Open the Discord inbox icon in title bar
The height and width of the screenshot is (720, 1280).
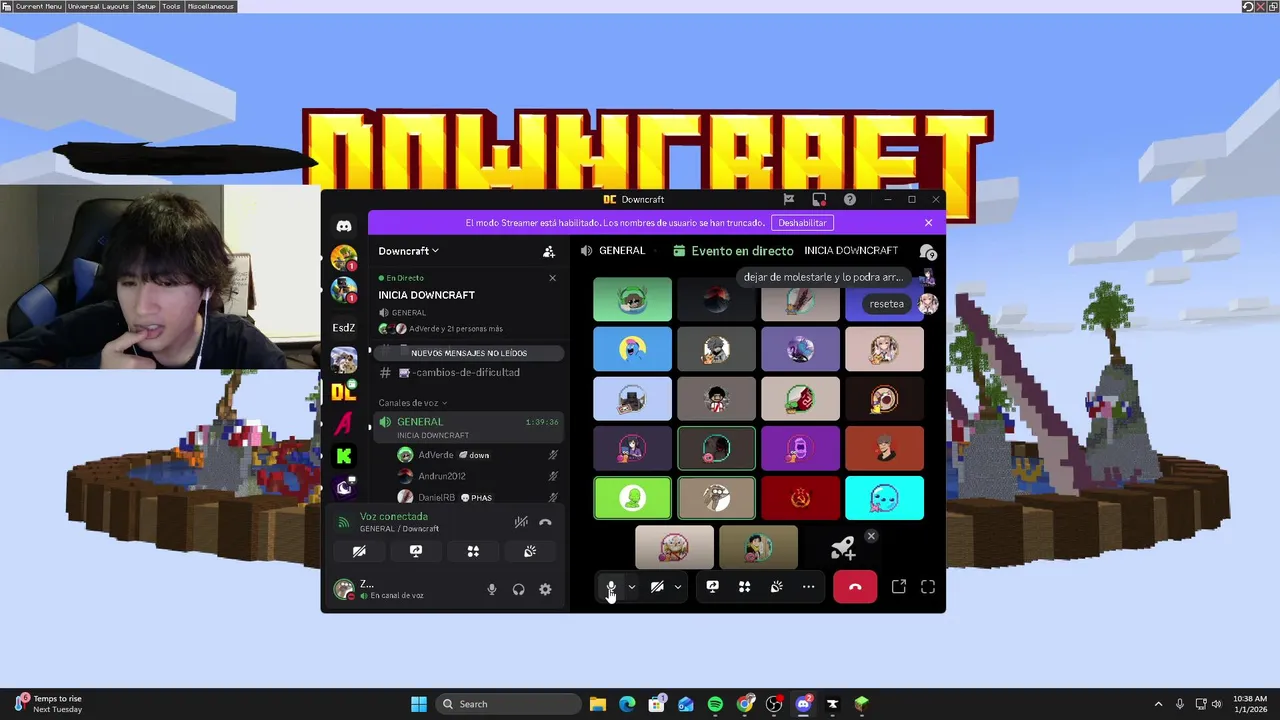pyautogui.click(x=819, y=200)
